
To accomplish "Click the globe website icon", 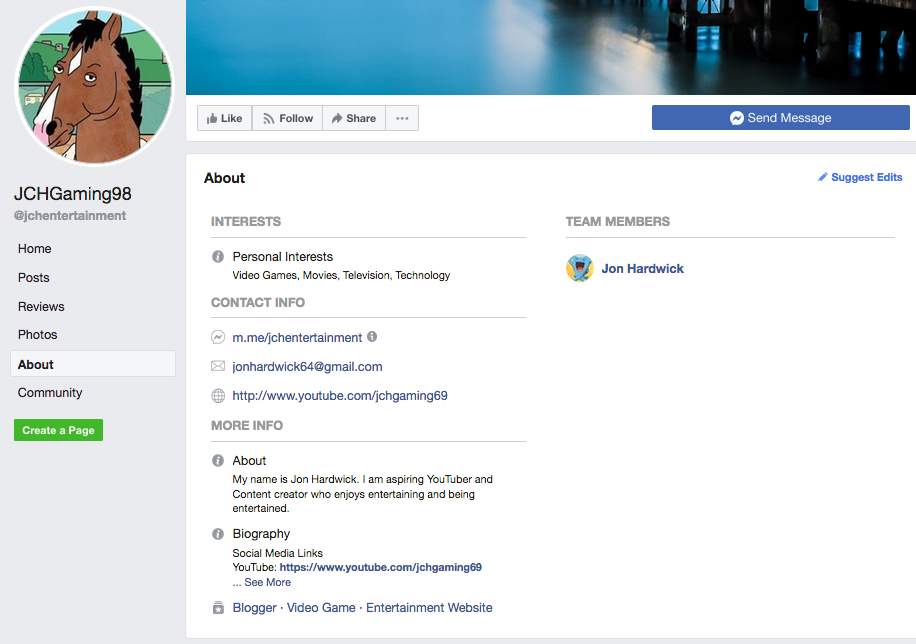I will pos(218,396).
